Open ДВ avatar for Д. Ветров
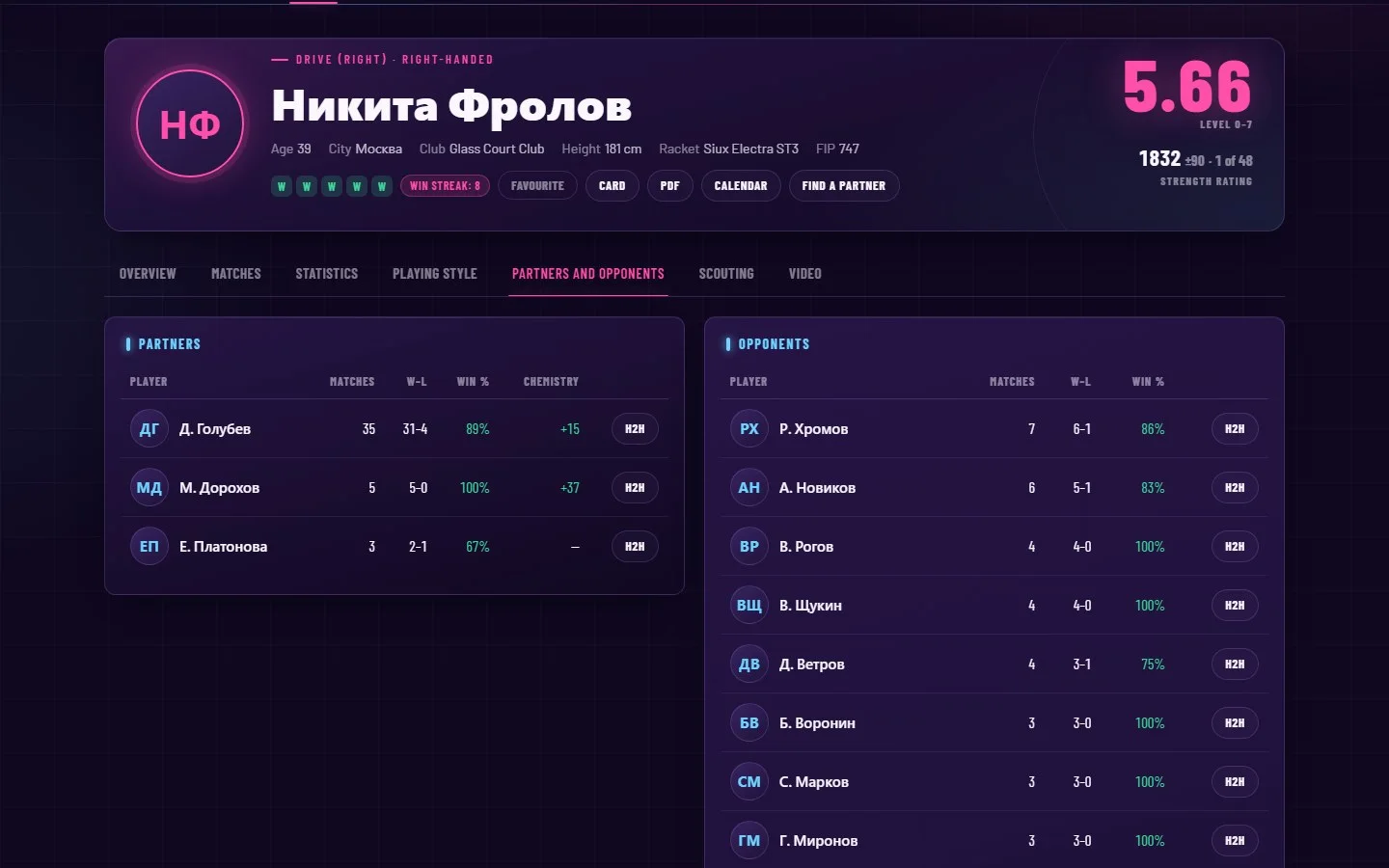Viewport: 1389px width, 868px height. click(749, 665)
